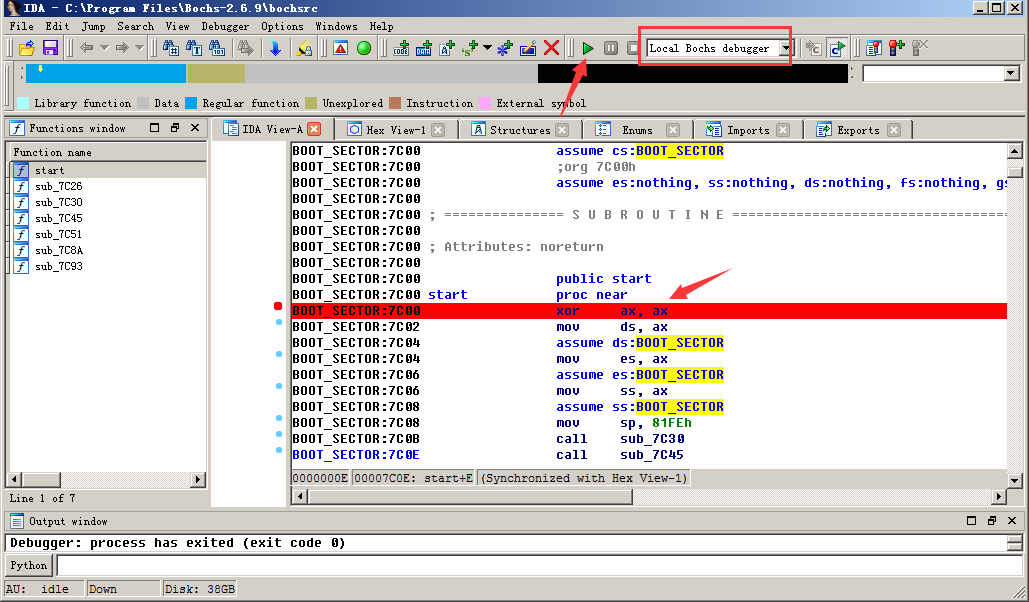
Task: Use the Search text icon in toolbar
Action: 194,47
